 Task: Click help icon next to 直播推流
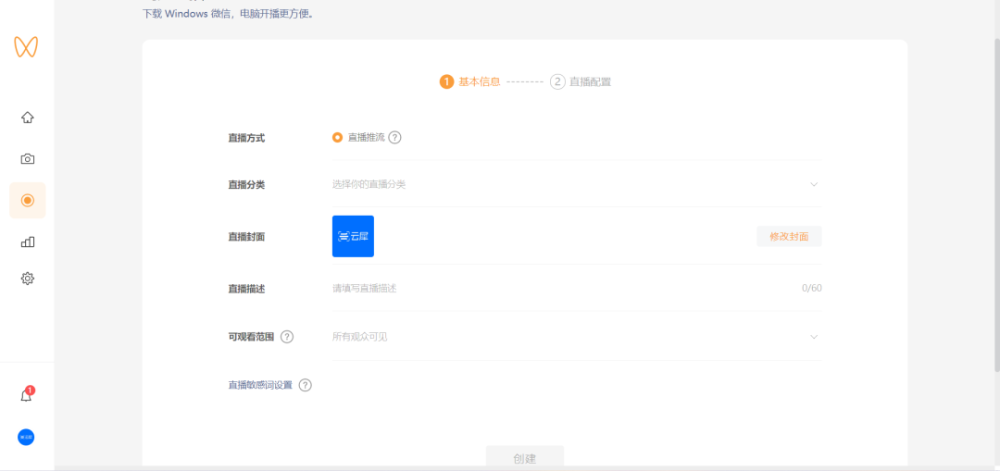click(395, 137)
